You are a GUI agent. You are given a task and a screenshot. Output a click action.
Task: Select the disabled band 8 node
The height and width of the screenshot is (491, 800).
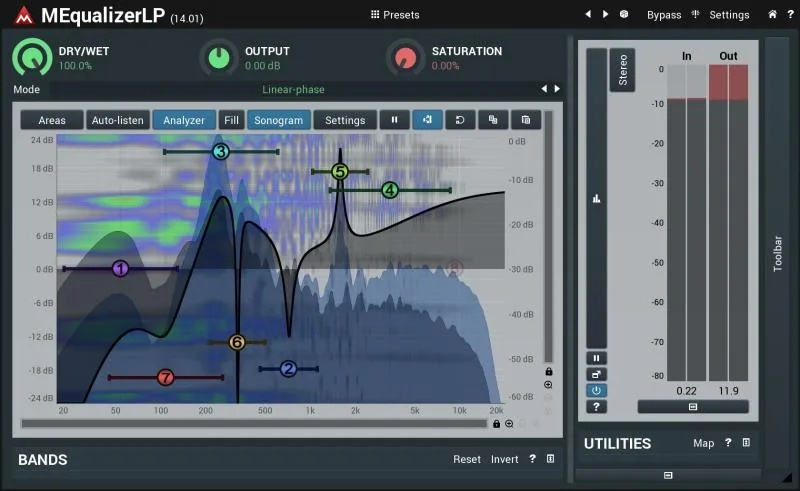[455, 268]
